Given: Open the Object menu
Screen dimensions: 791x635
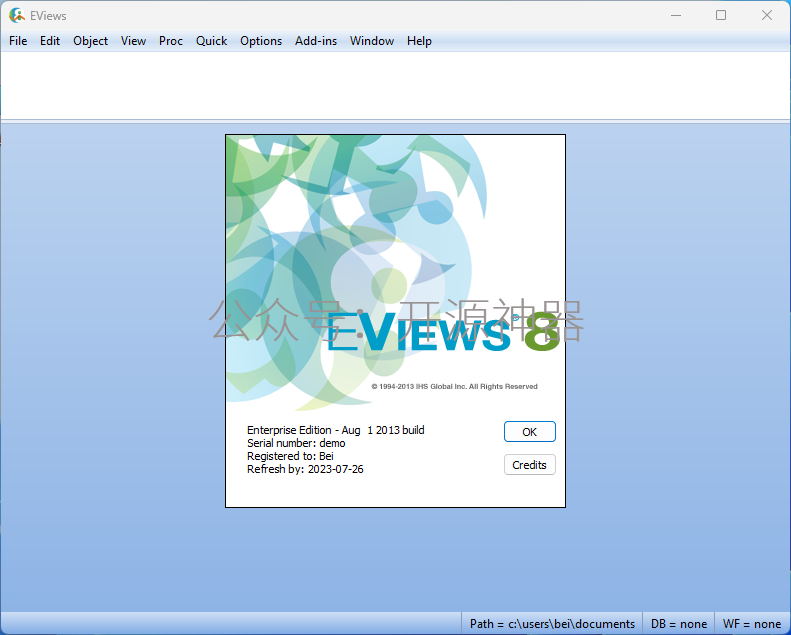Looking at the screenshot, I should pyautogui.click(x=90, y=41).
